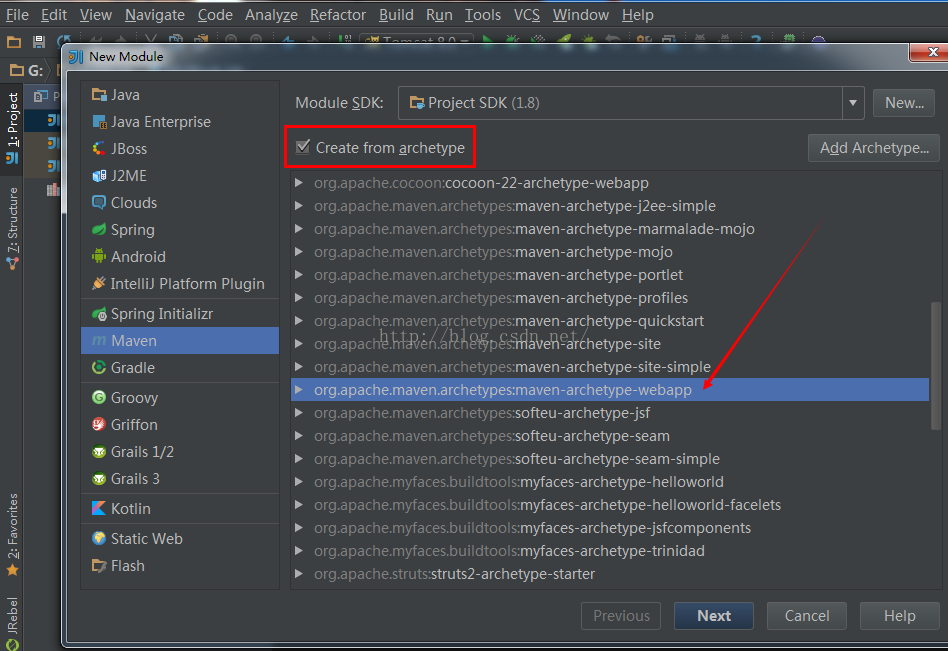The image size is (948, 651).
Task: Select the Android module type
Action: [x=180, y=257]
